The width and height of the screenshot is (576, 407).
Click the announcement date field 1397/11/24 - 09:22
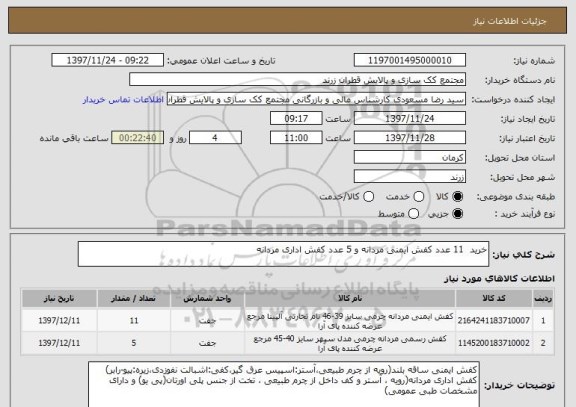tap(108, 60)
